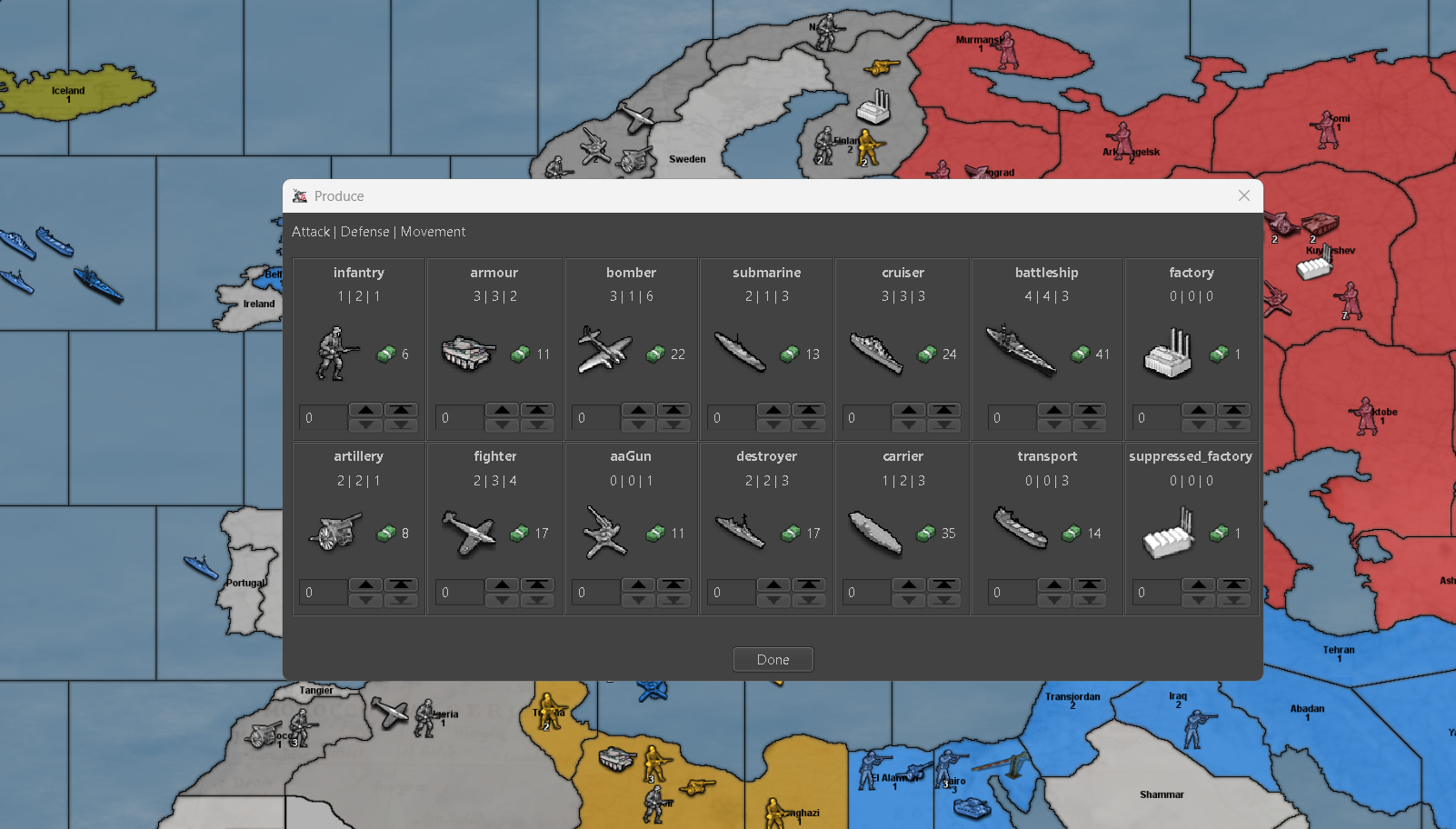This screenshot has height=829, width=1456.
Task: Increase fighter quantity by one
Action: pos(502,584)
